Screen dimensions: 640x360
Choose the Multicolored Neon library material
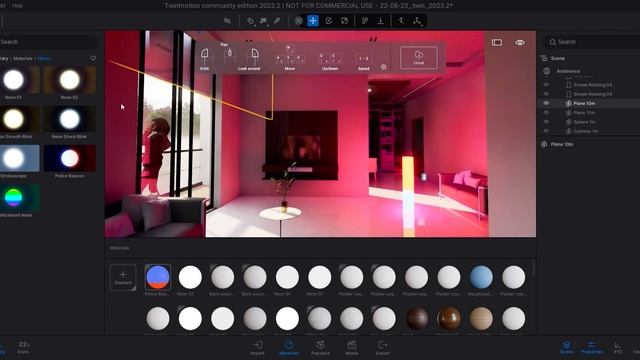(x=14, y=198)
